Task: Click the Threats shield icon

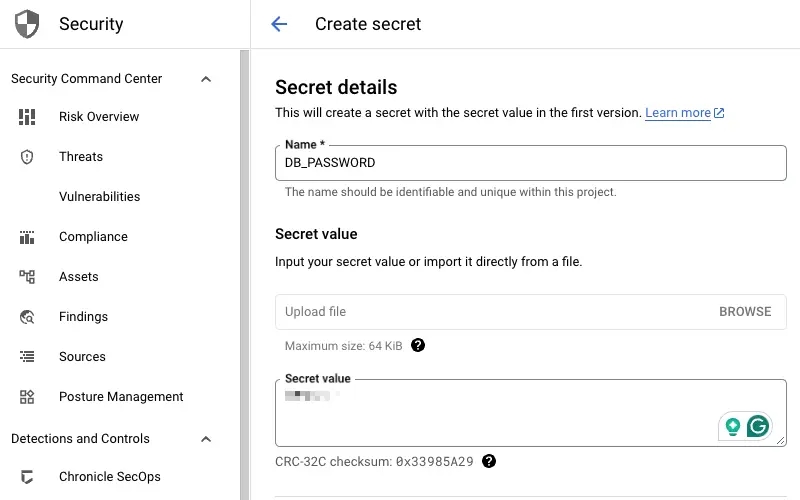Action: click(27, 157)
